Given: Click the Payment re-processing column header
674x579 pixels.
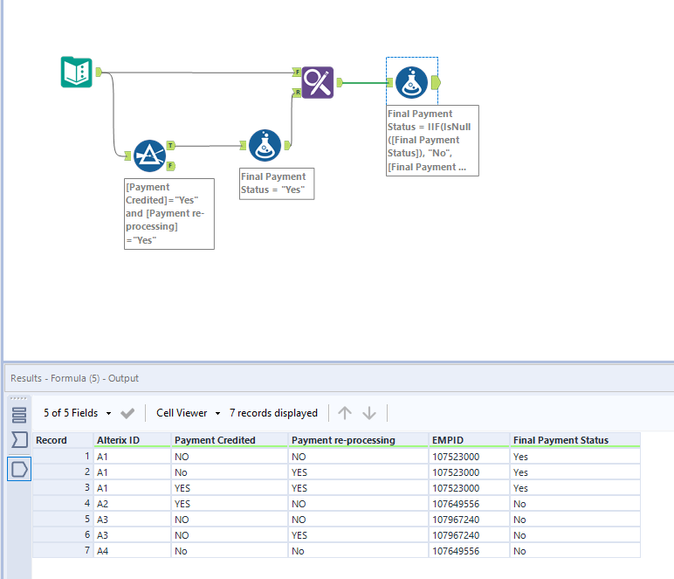Looking at the screenshot, I should (358, 440).
